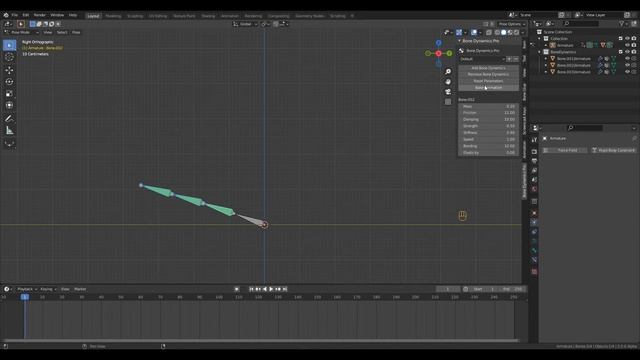Click the current frame number field
Viewport: 640px width, 360px height.
pos(448,289)
